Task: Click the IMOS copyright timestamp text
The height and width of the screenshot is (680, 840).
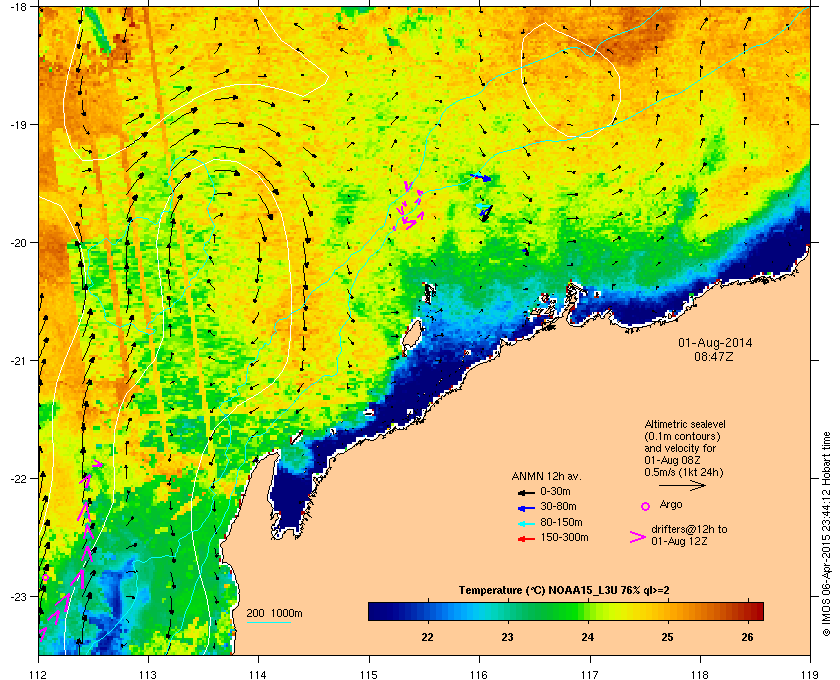Action: (826, 536)
